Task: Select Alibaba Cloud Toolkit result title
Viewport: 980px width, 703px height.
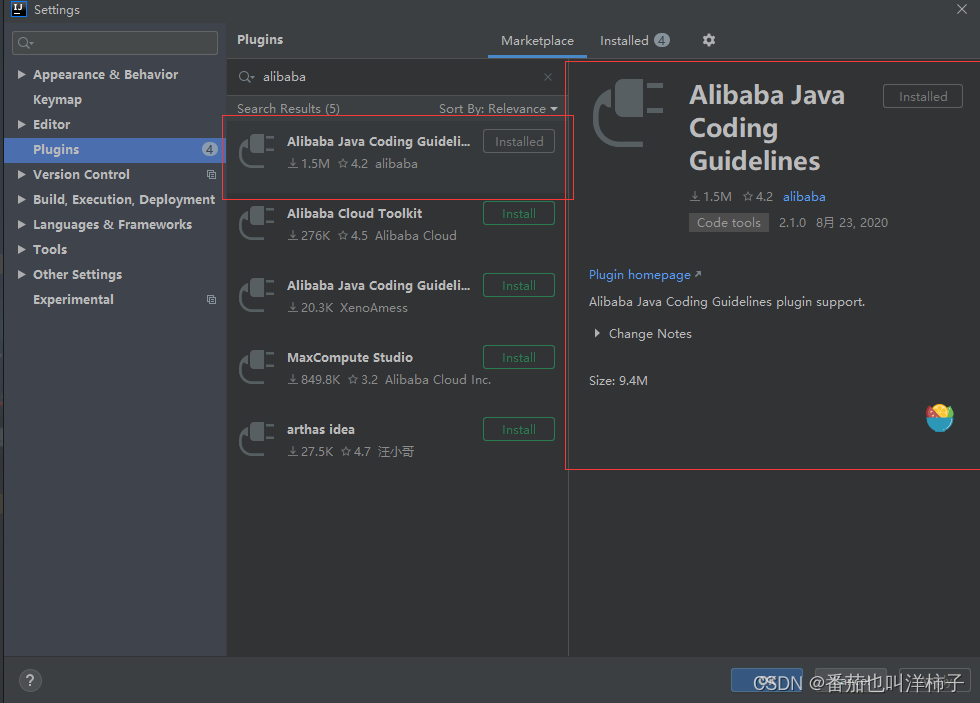Action: coord(354,214)
